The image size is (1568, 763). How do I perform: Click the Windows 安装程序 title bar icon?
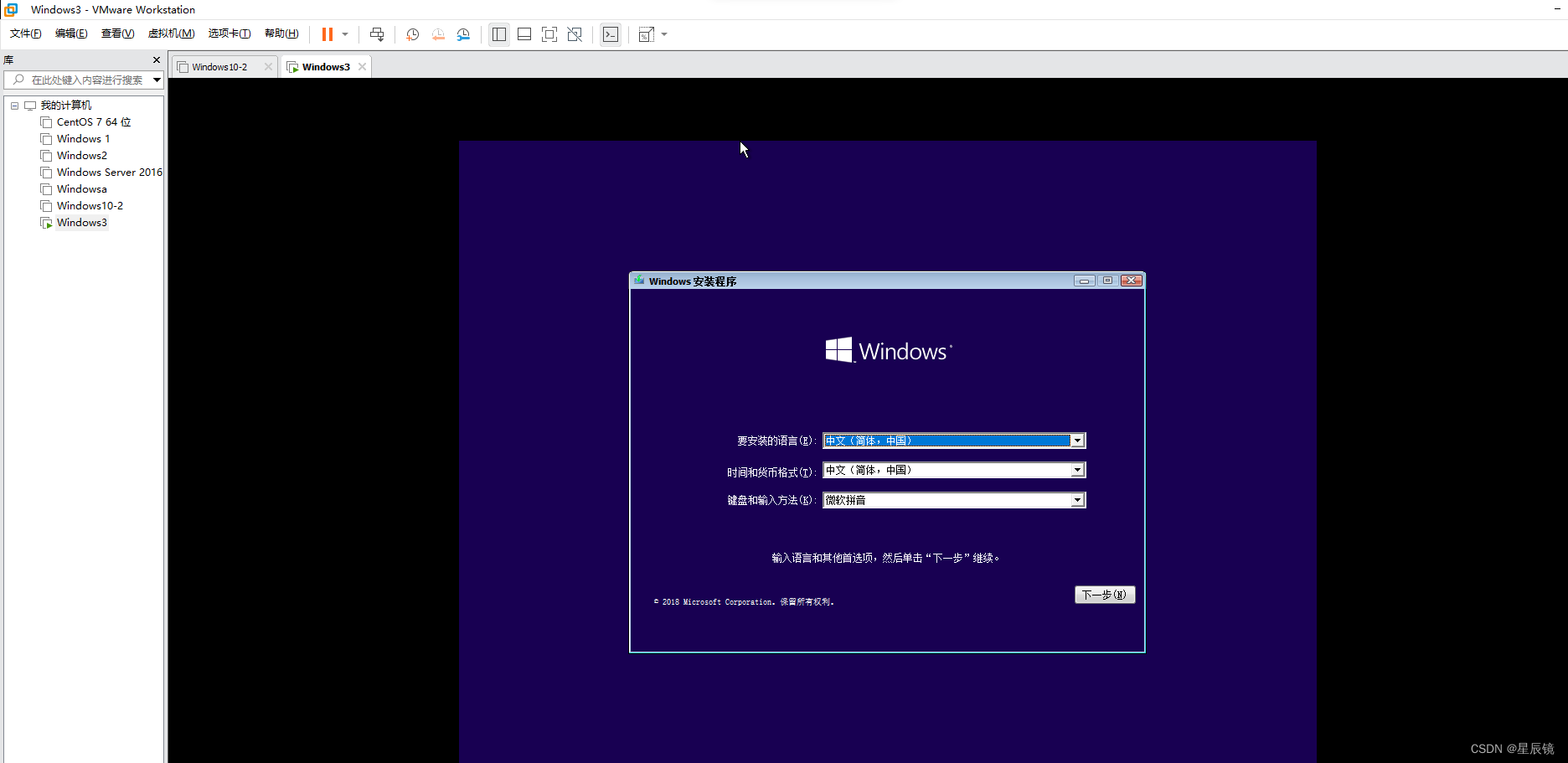tap(639, 281)
